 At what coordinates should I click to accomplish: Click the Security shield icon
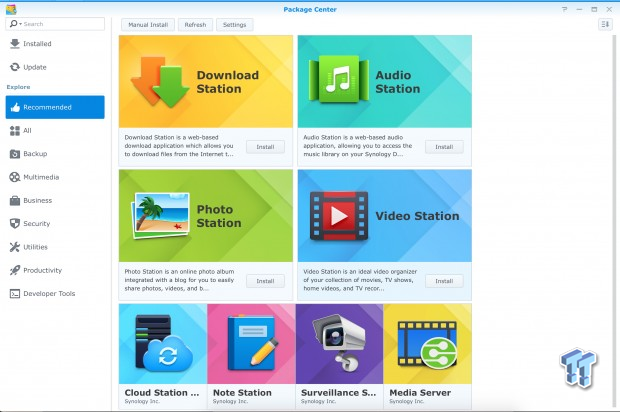pyautogui.click(x=15, y=224)
